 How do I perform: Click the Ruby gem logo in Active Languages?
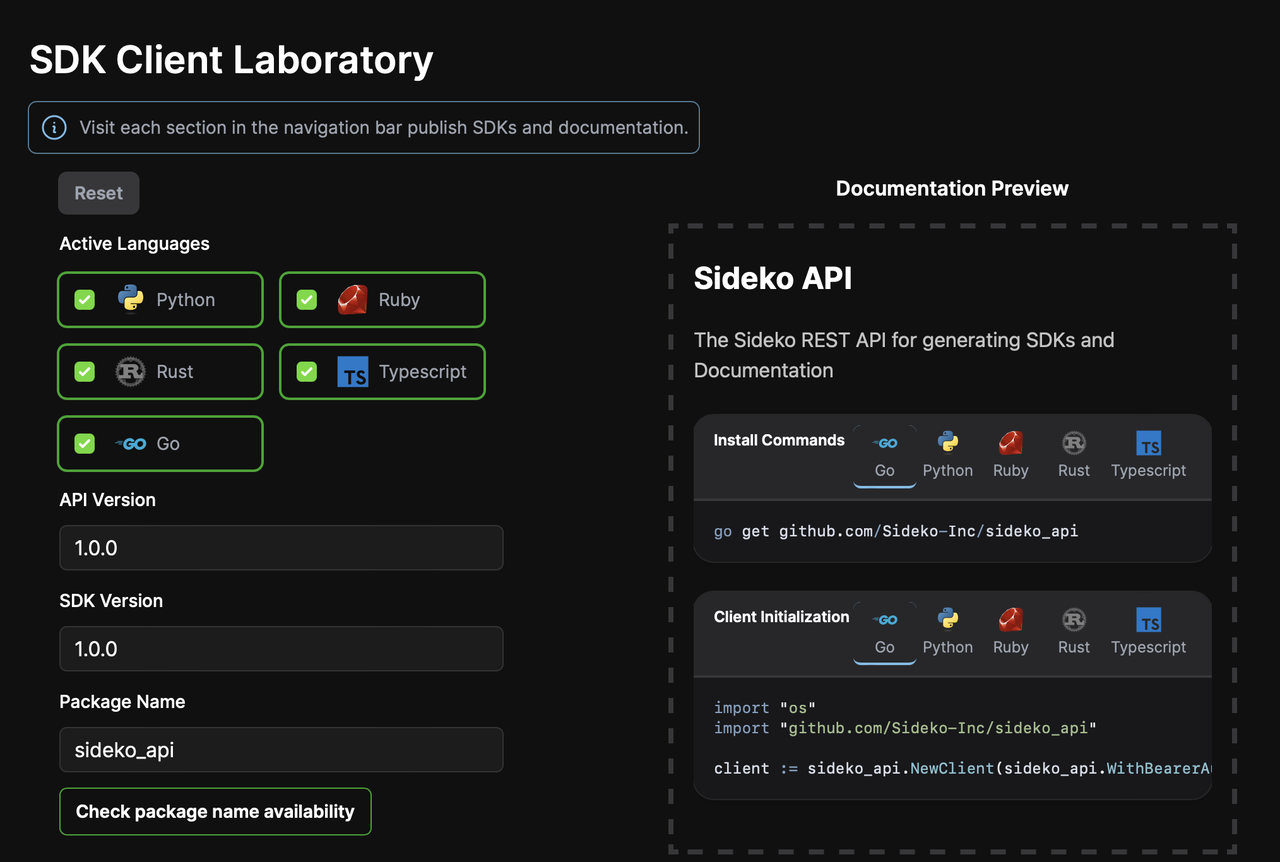point(352,299)
